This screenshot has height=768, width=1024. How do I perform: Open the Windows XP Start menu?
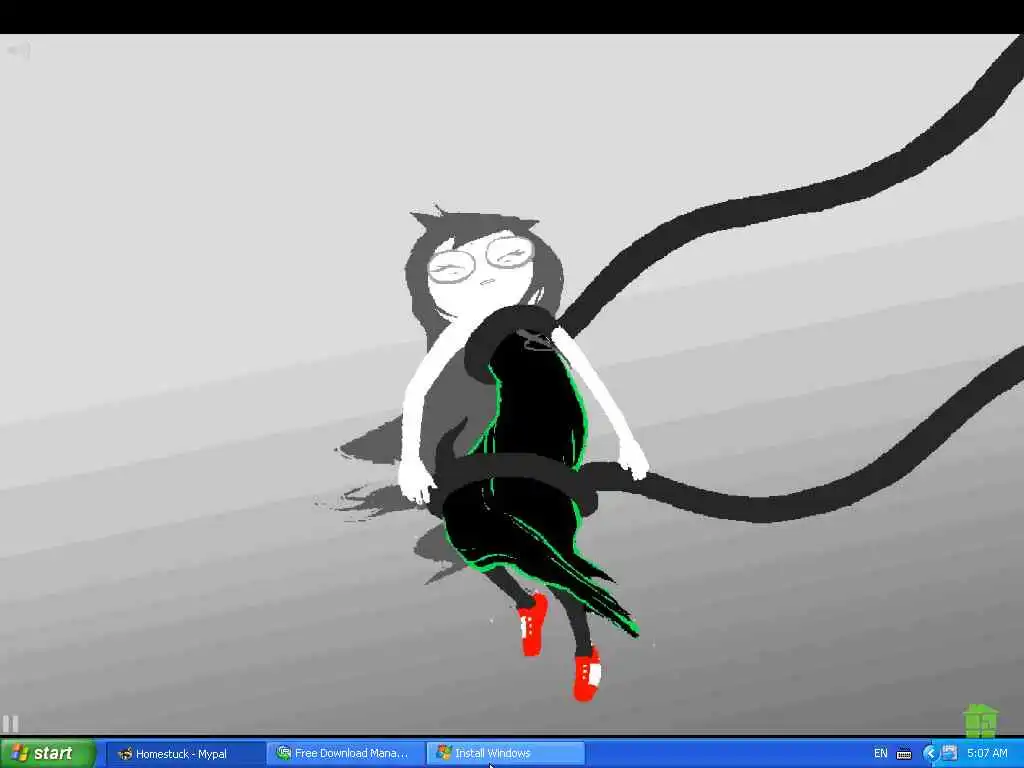point(48,753)
